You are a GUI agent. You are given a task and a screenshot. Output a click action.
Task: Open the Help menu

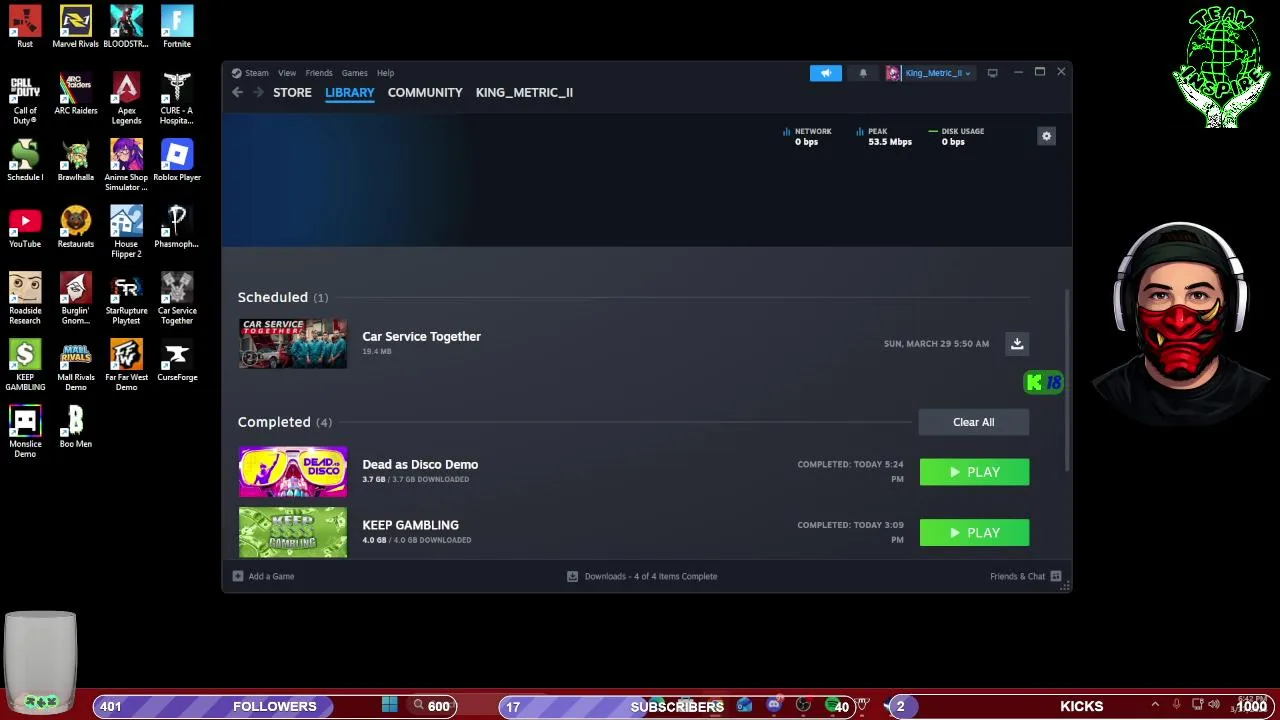[385, 73]
